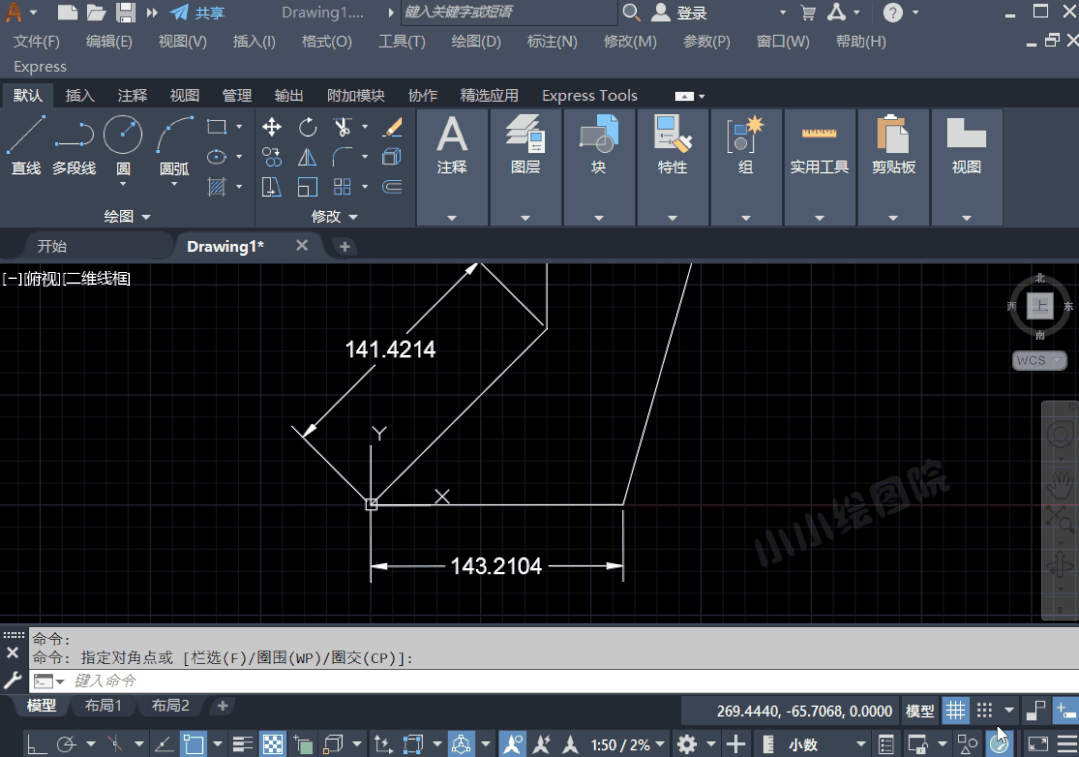Open the 标注(N) menu
1079x757 pixels.
pyautogui.click(x=552, y=41)
